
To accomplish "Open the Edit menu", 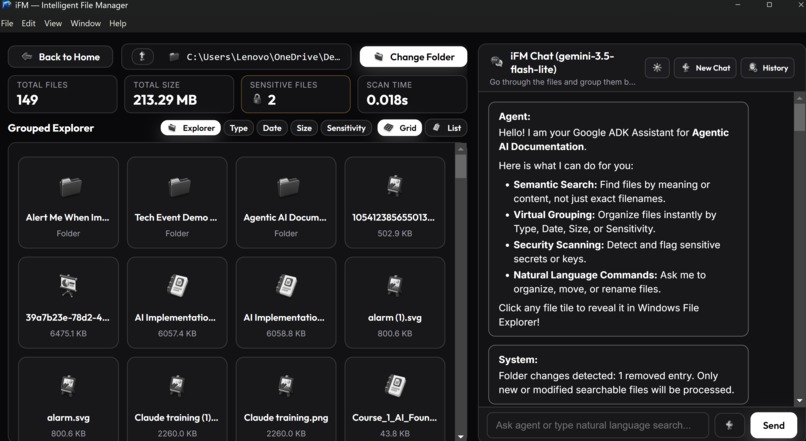I will 28,23.
